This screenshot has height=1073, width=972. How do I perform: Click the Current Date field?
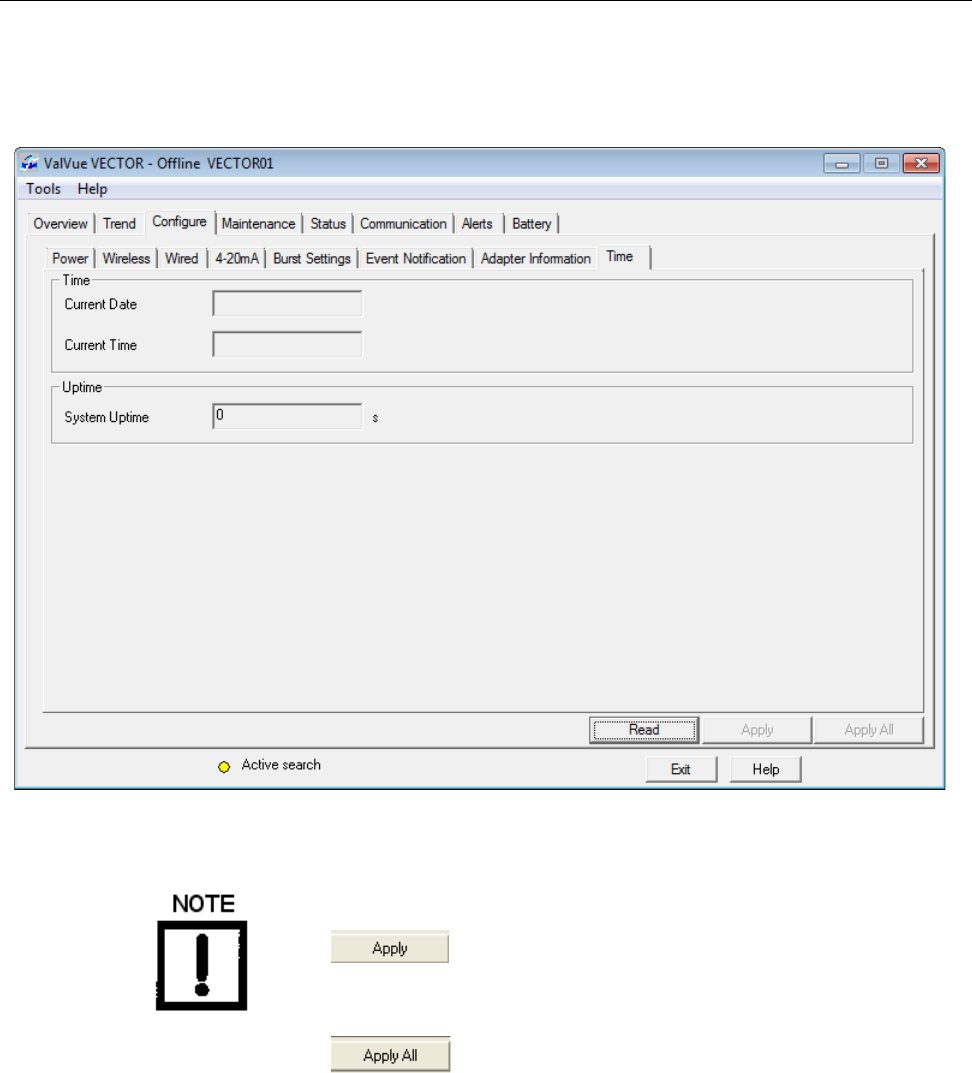coord(287,304)
